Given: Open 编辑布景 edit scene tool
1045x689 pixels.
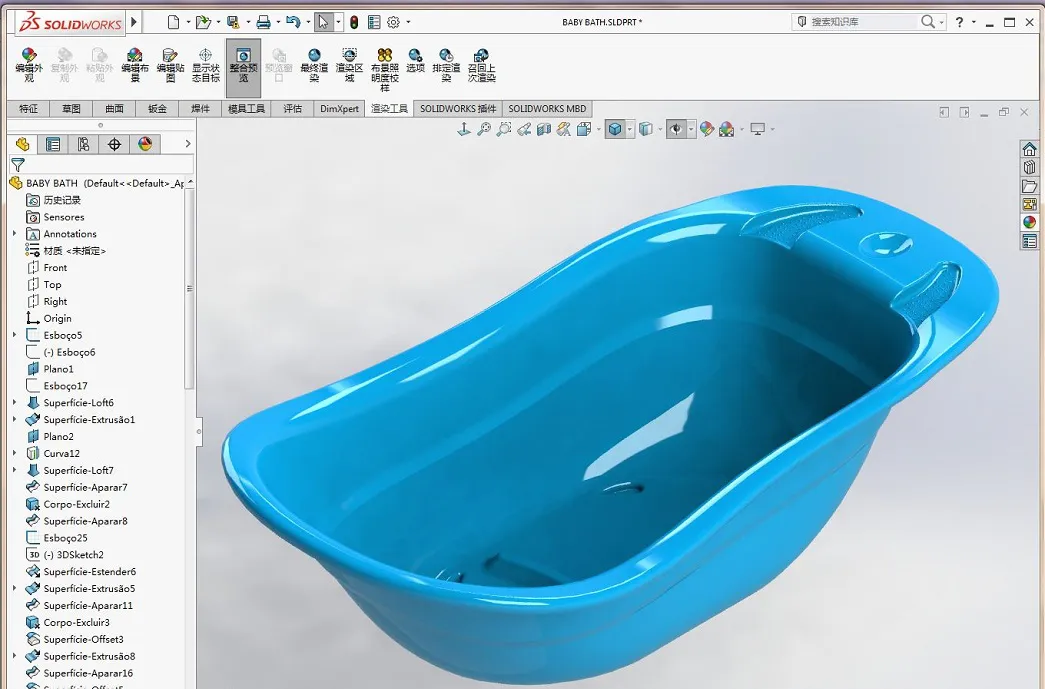Looking at the screenshot, I should [x=135, y=65].
